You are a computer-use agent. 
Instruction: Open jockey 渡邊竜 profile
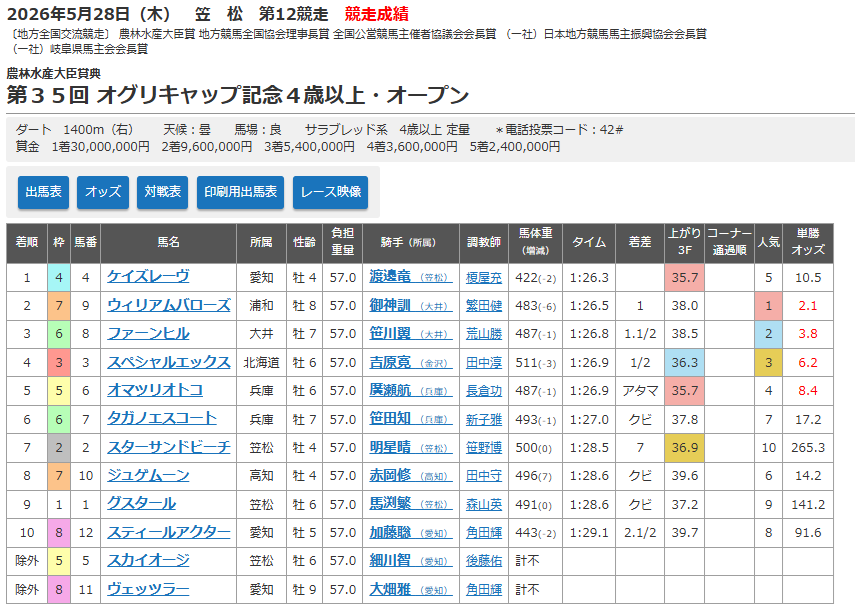point(411,277)
